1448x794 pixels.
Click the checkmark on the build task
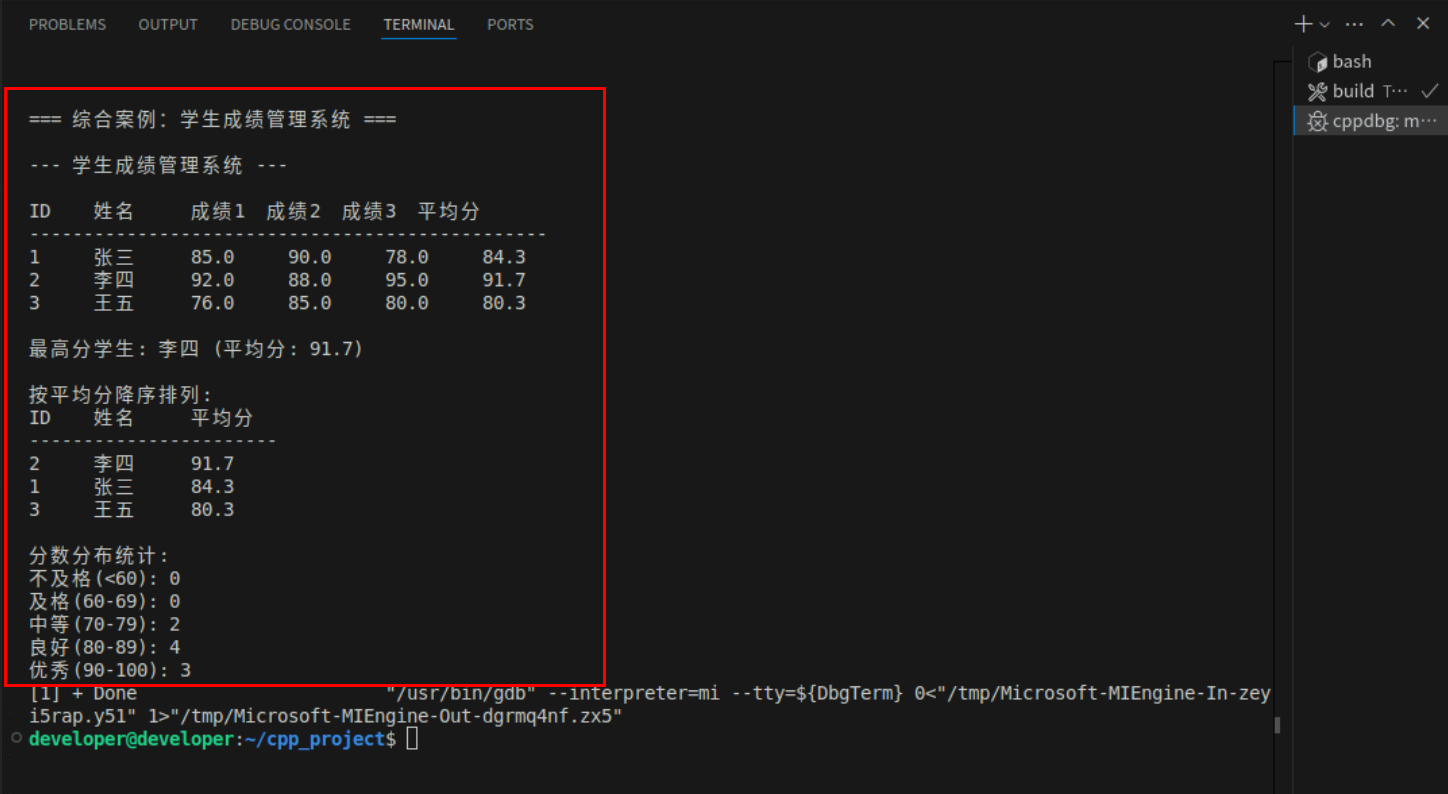(1430, 91)
